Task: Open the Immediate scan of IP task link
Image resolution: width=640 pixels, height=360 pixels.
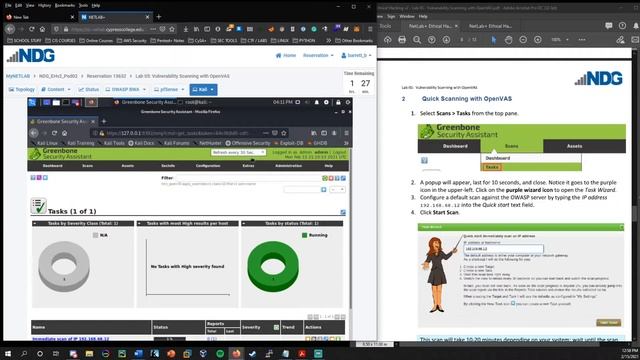Action: click(71, 339)
